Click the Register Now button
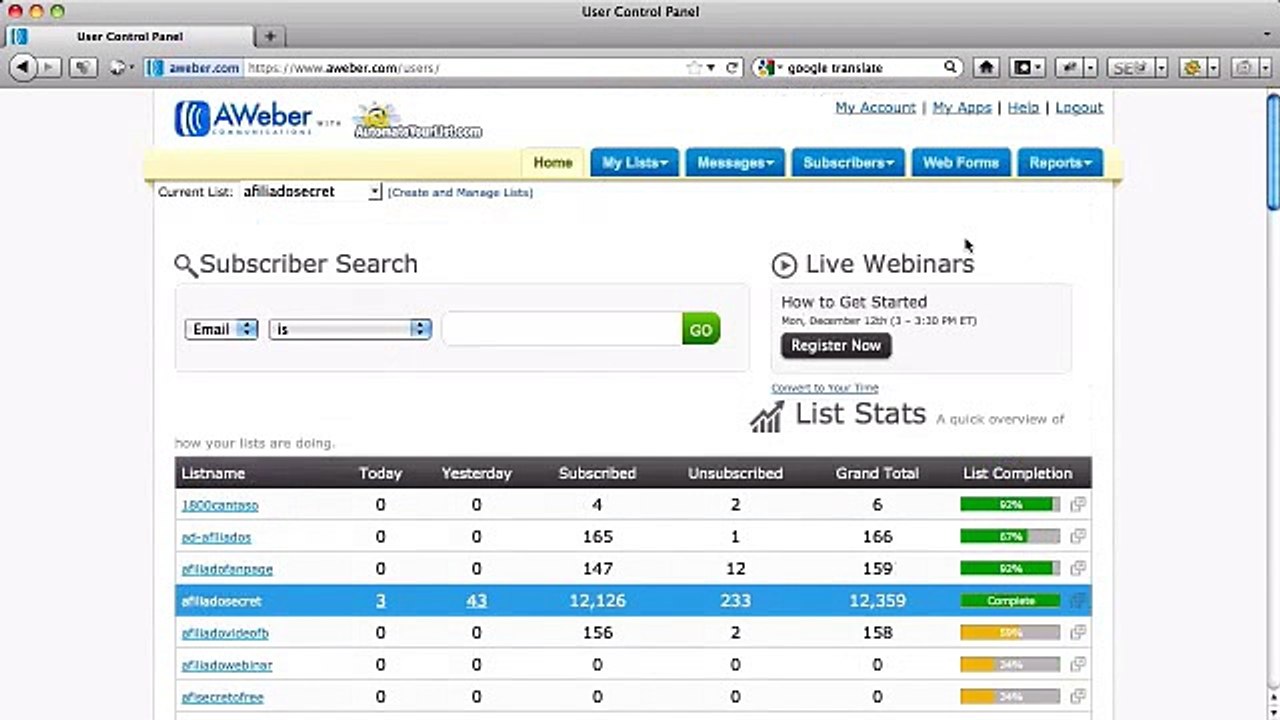1280x720 pixels. pyautogui.click(x=836, y=346)
